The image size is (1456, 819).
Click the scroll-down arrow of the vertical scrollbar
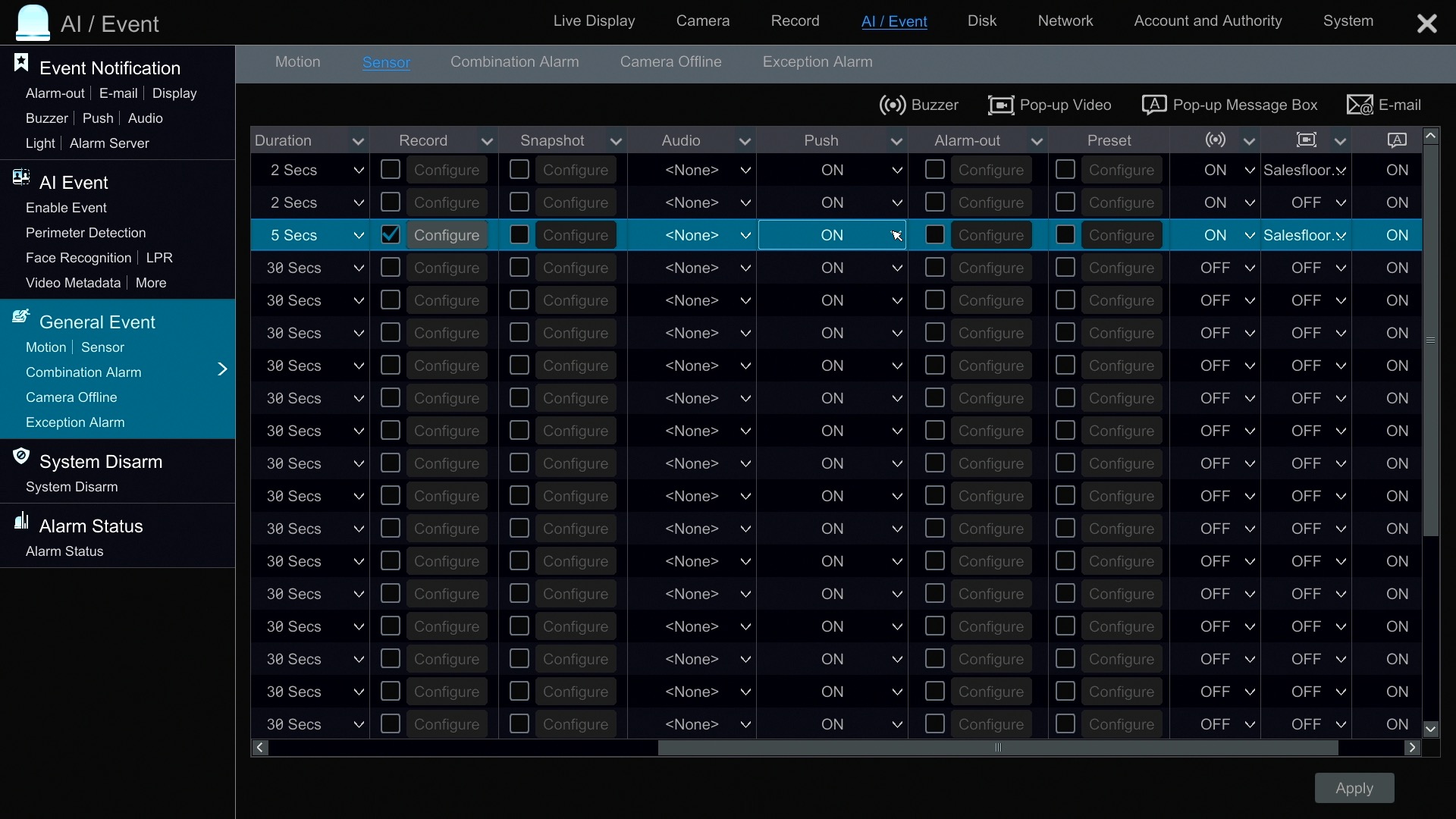click(x=1430, y=729)
